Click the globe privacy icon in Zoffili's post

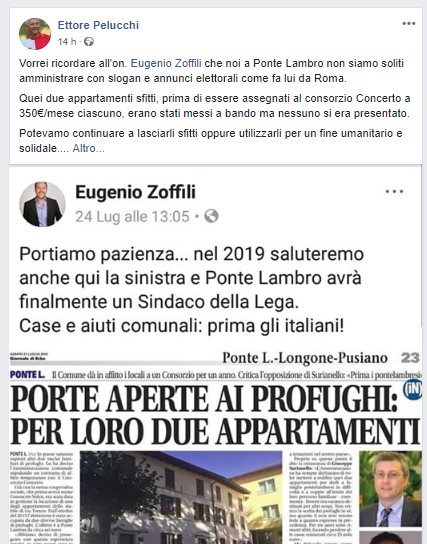[211, 216]
